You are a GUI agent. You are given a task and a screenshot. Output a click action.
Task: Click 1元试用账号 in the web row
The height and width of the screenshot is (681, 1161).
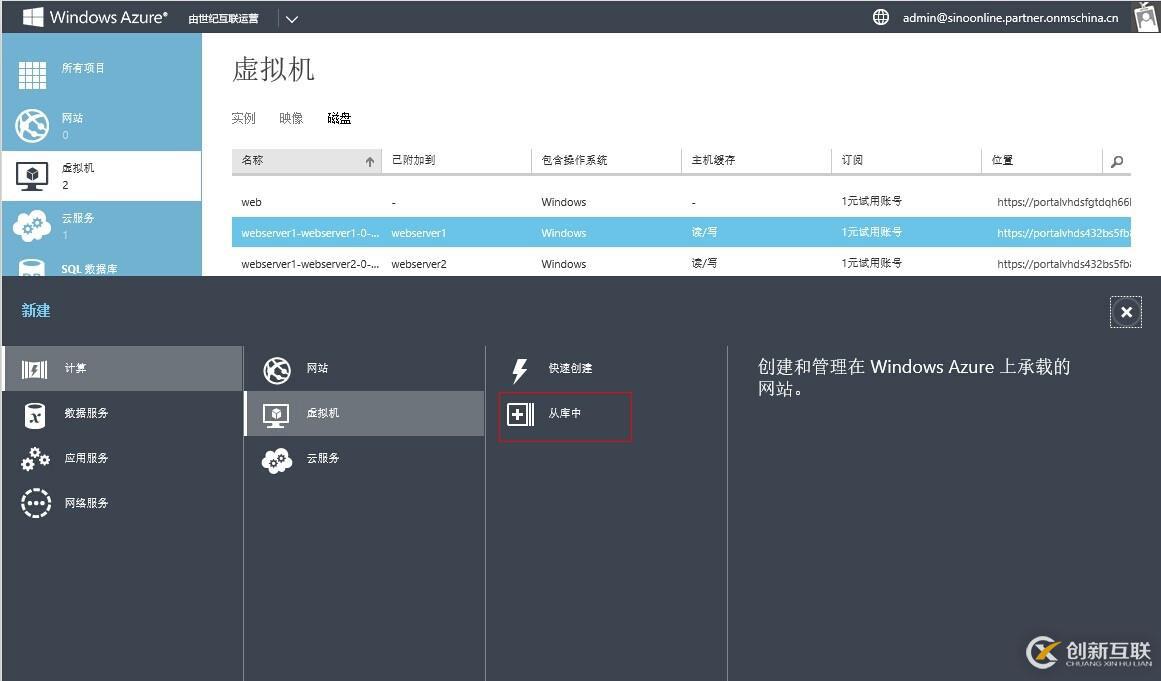coord(871,201)
